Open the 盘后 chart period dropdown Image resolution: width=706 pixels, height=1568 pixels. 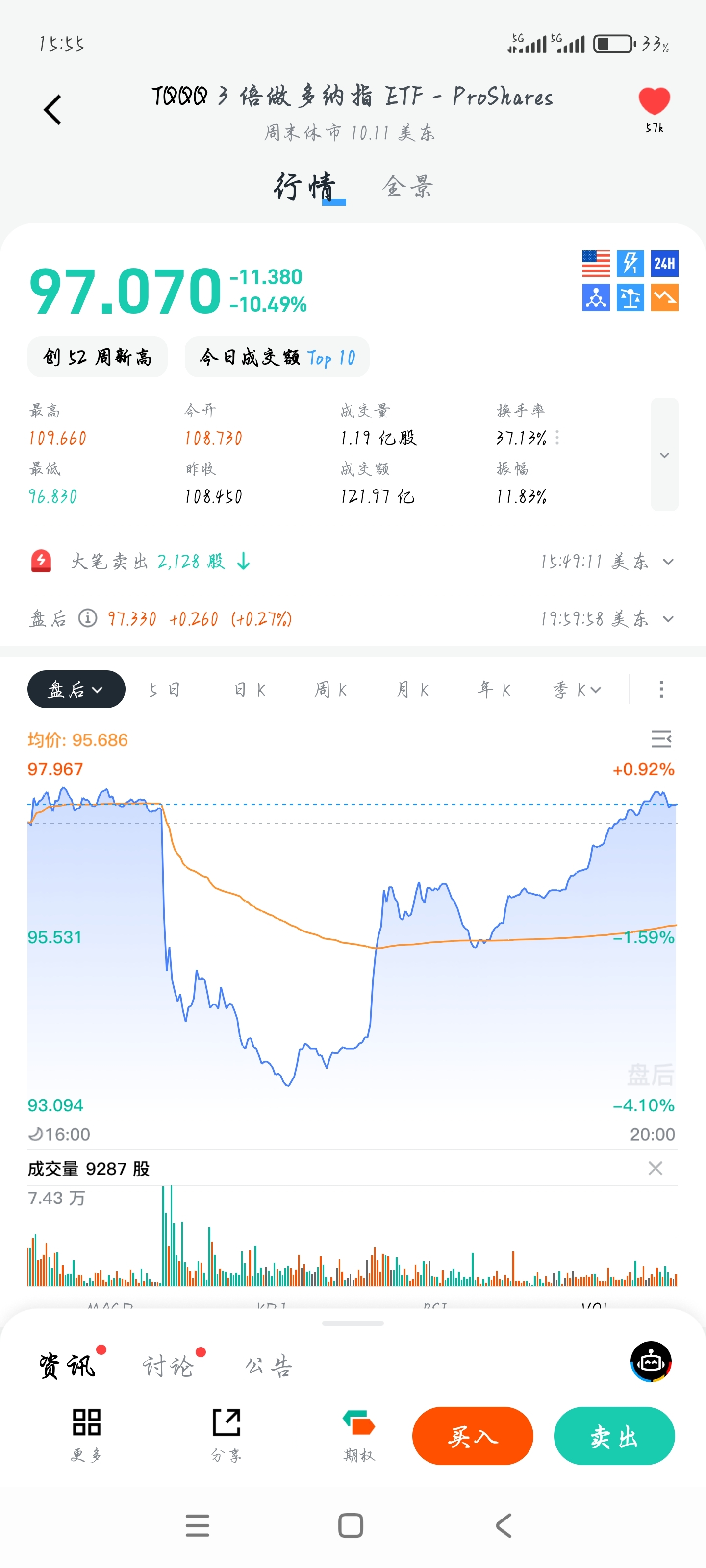(x=76, y=689)
